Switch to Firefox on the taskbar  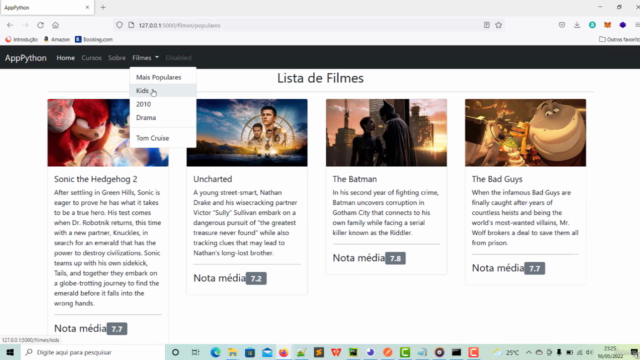(284, 352)
